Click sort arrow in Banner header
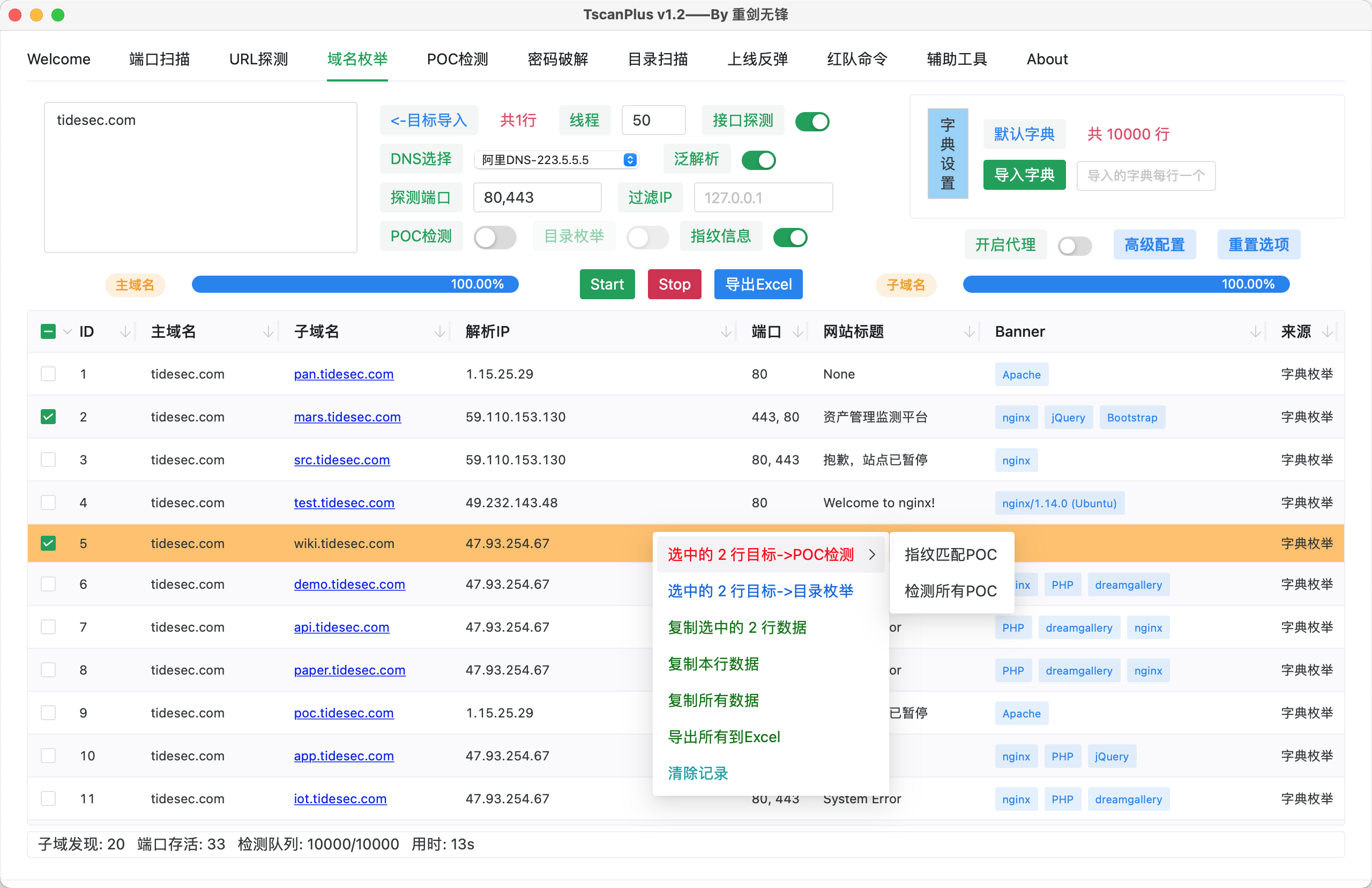 (x=1255, y=331)
